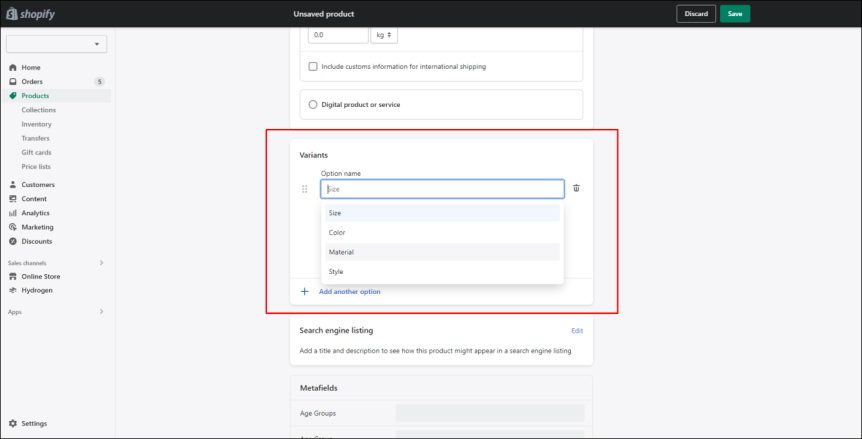Screen dimensions: 862x439
Task: Click the Home house icon
Action: point(13,68)
